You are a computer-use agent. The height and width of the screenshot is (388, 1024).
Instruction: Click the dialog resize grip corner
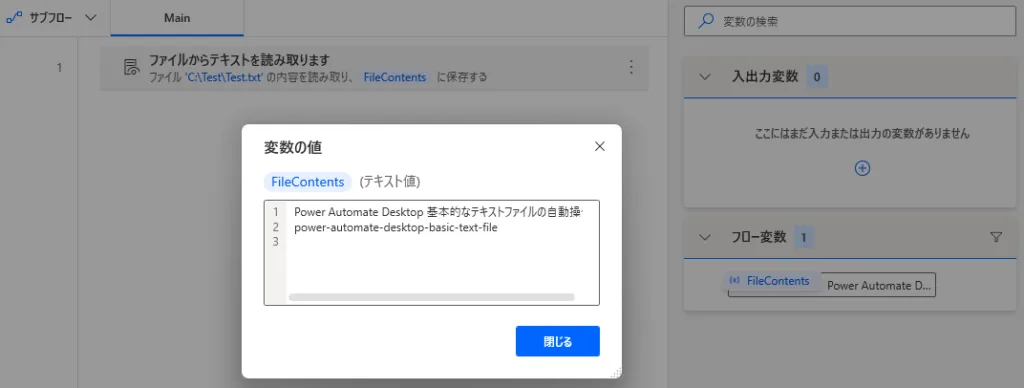coord(615,372)
